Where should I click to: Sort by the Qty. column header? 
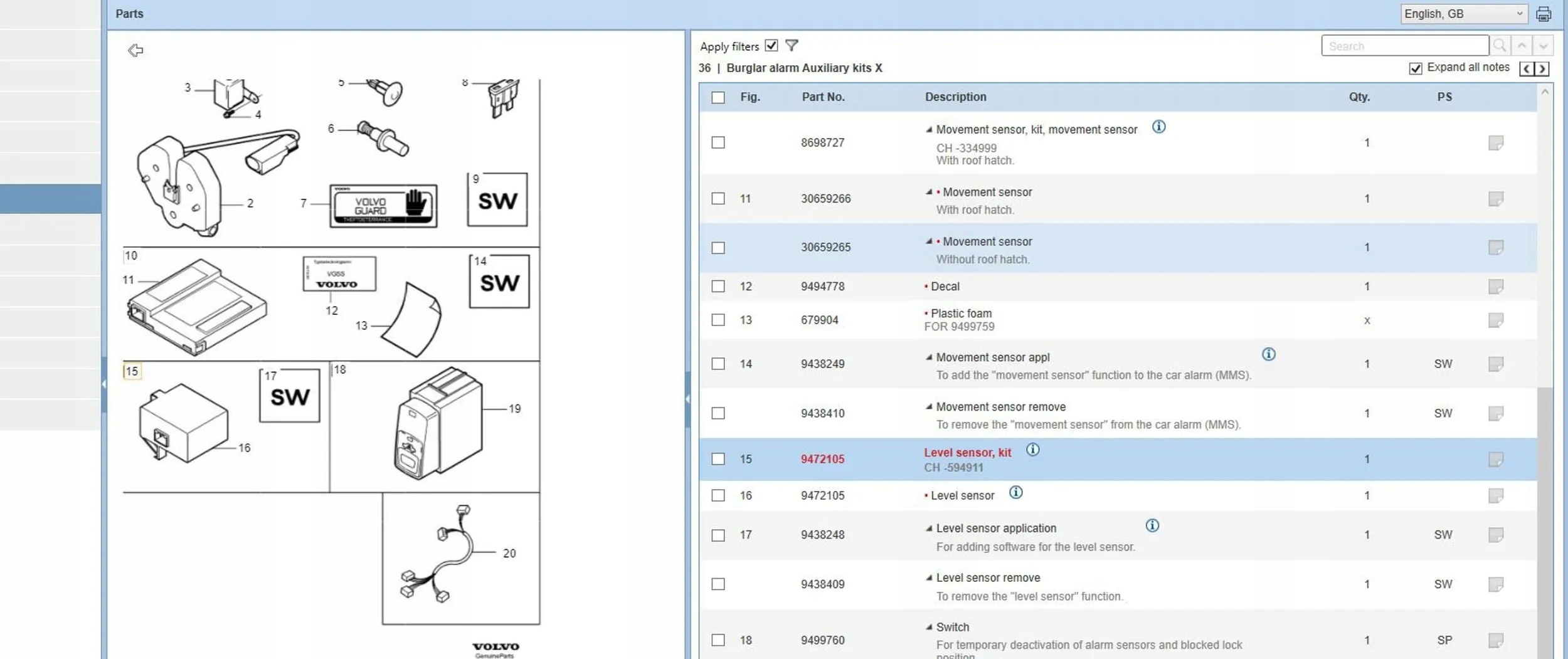1359,97
